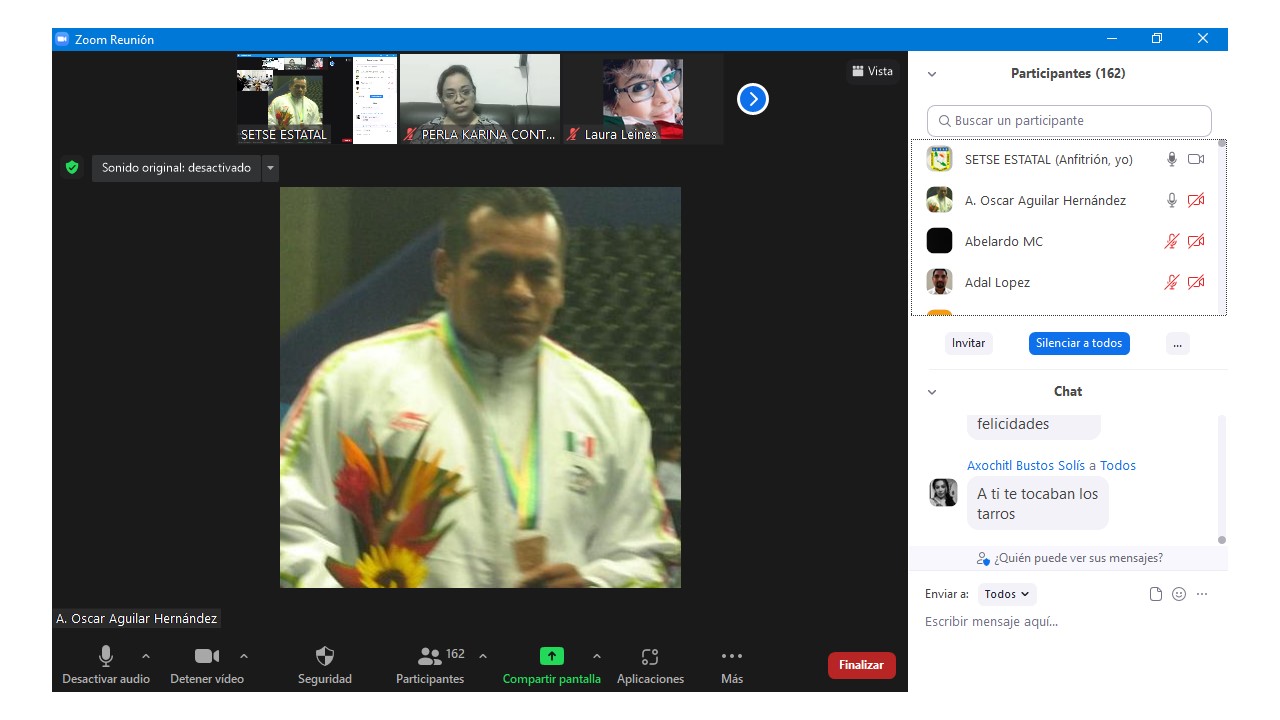Open the Vista layout menu

click(872, 71)
